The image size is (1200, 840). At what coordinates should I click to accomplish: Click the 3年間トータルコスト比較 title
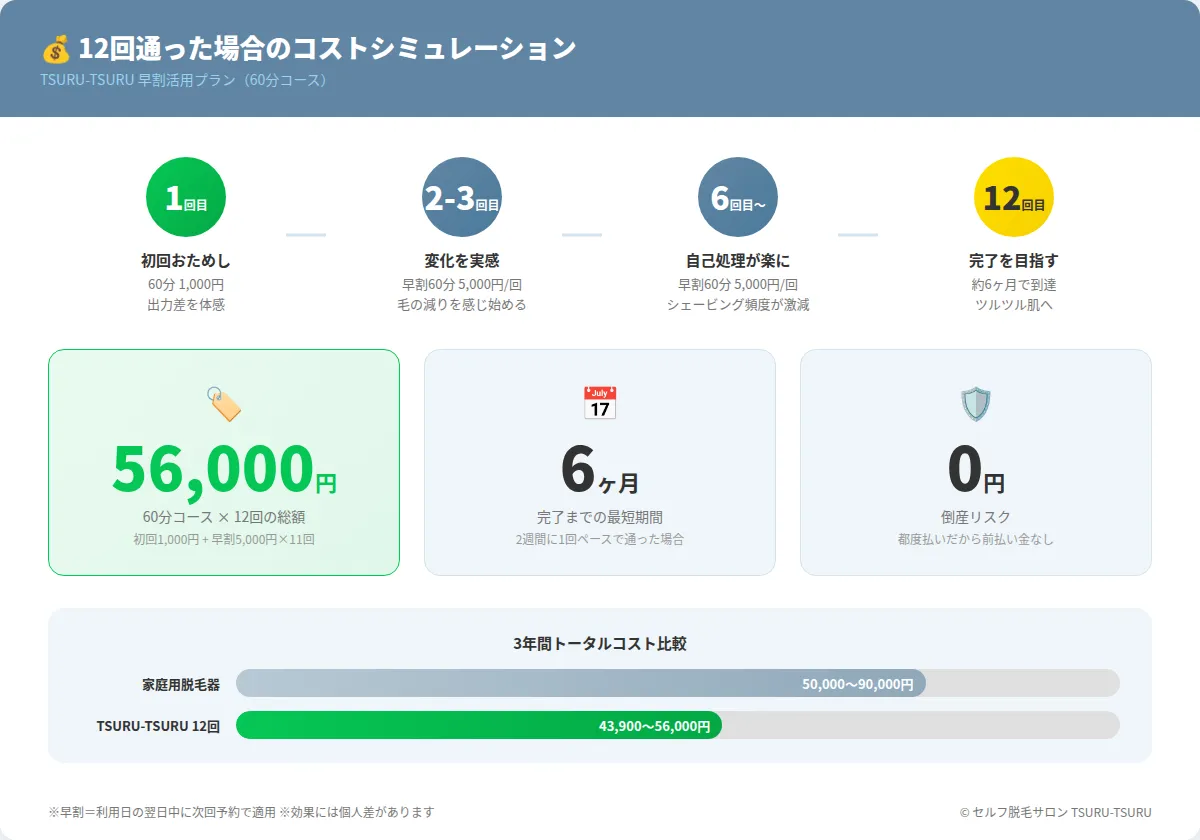(x=600, y=643)
